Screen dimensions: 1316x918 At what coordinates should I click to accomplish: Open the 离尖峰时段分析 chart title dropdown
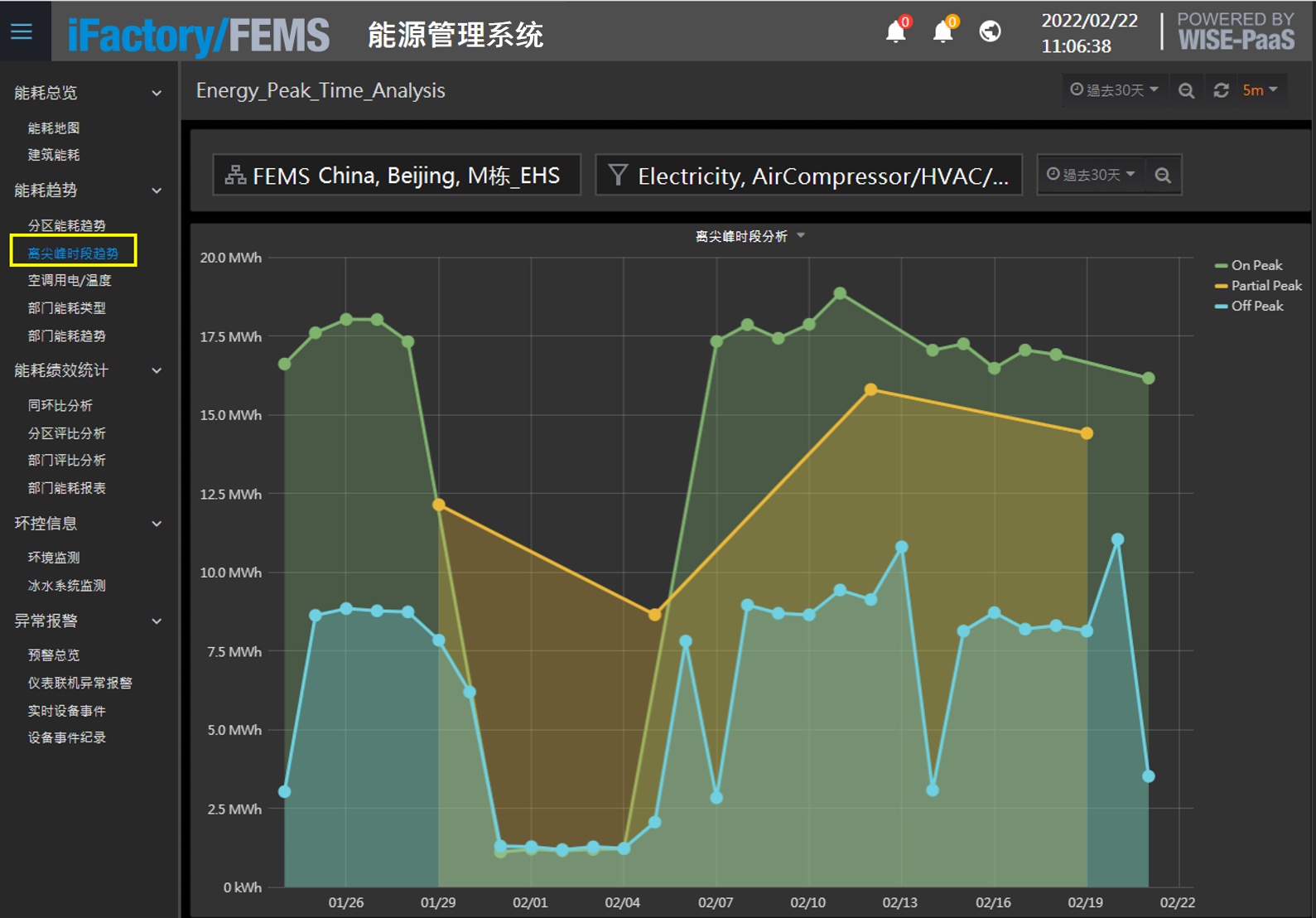pyautogui.click(x=750, y=237)
